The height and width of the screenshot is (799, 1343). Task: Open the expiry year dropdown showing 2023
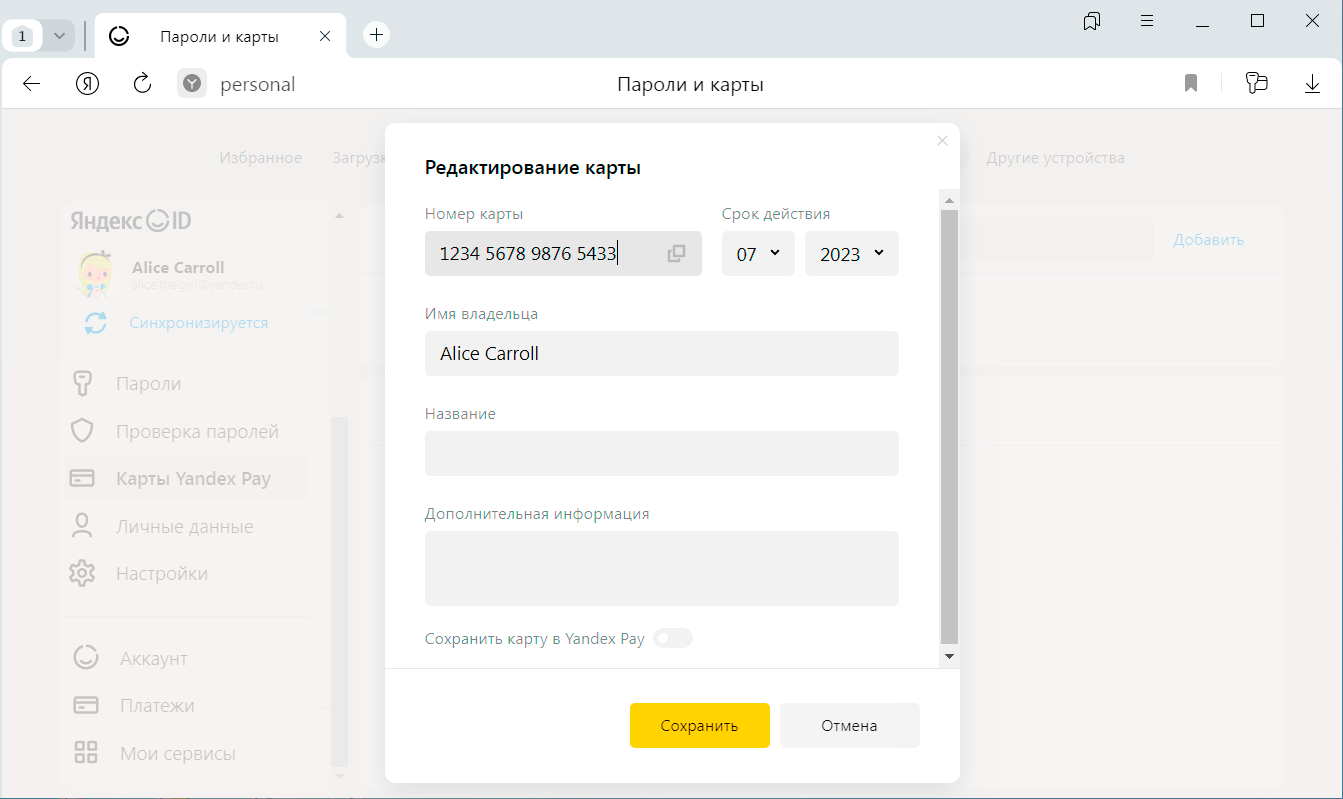coord(851,254)
